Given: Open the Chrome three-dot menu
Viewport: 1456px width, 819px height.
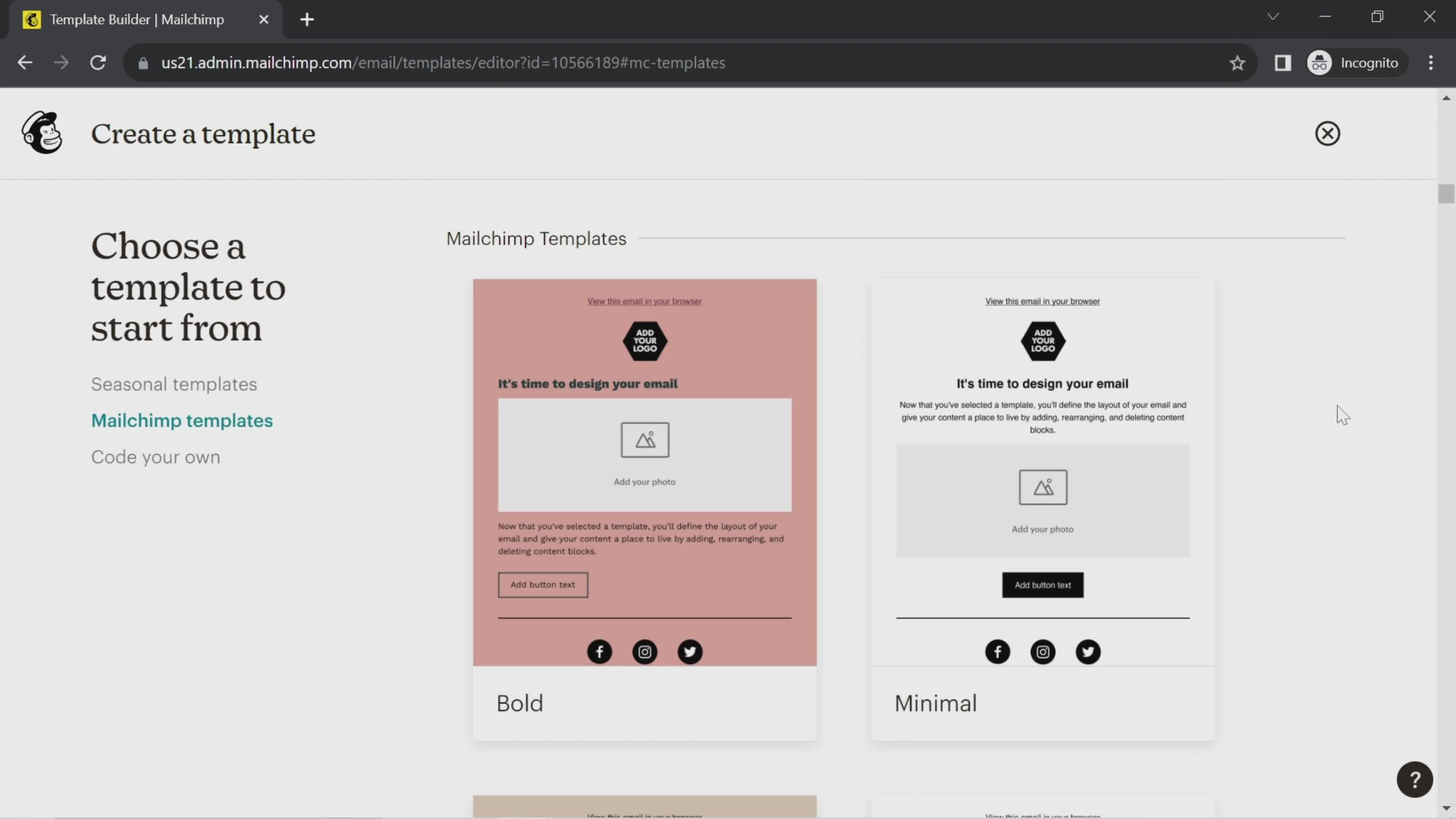Looking at the screenshot, I should coord(1431,63).
